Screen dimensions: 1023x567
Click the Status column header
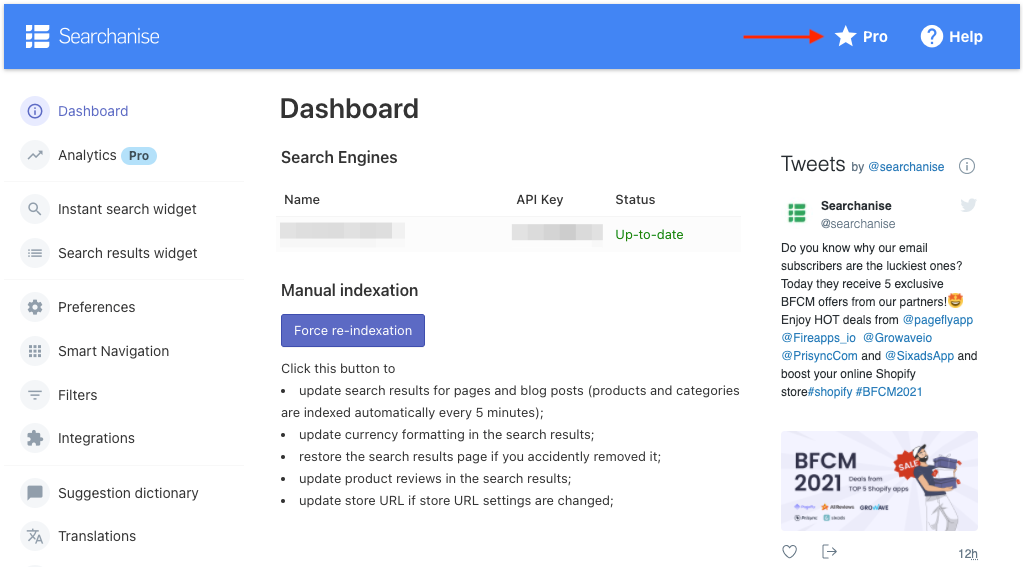pos(635,200)
